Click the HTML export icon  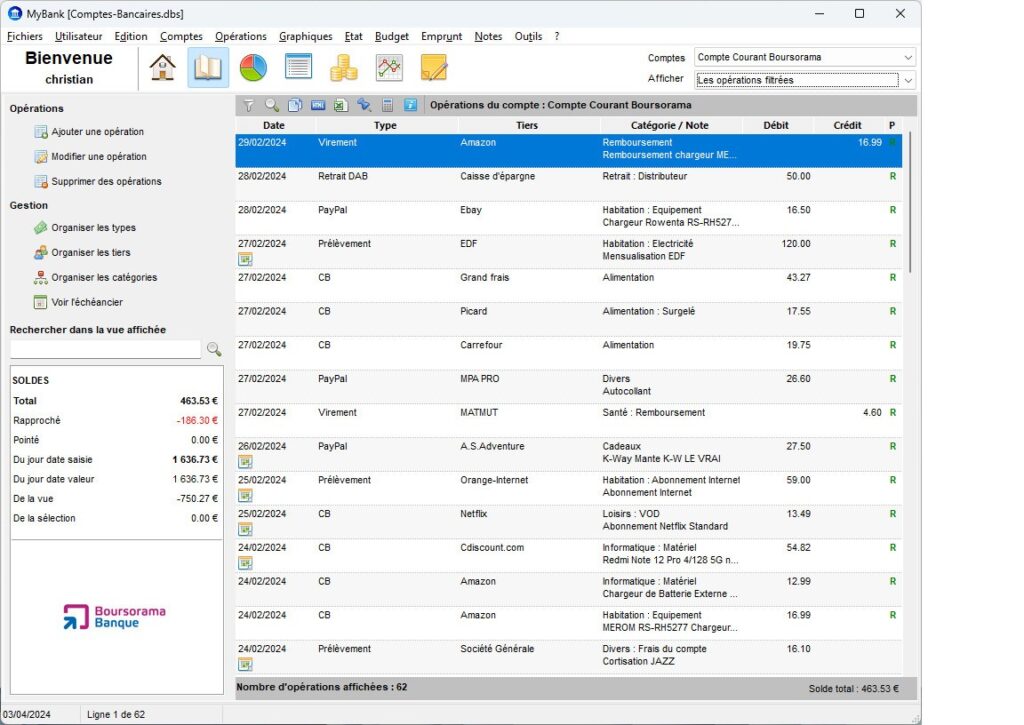pyautogui.click(x=318, y=105)
